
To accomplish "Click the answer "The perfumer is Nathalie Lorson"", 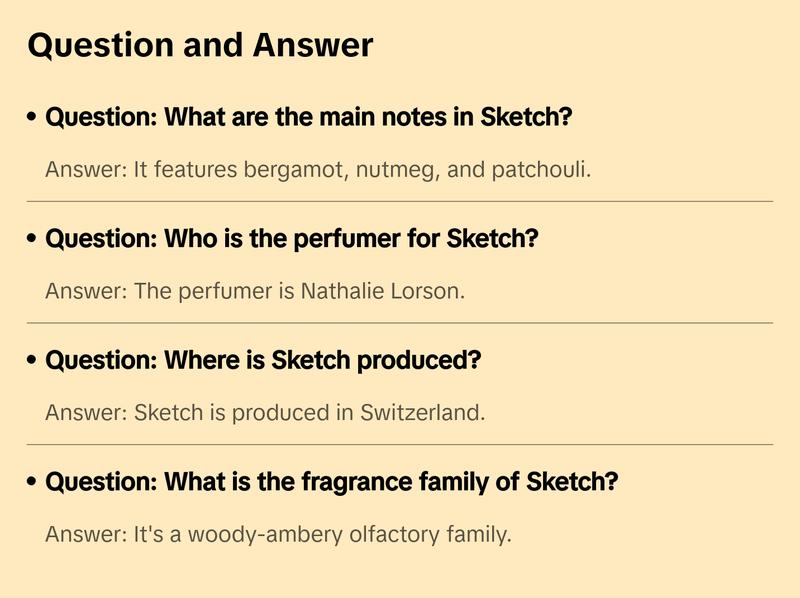I will 255,291.
